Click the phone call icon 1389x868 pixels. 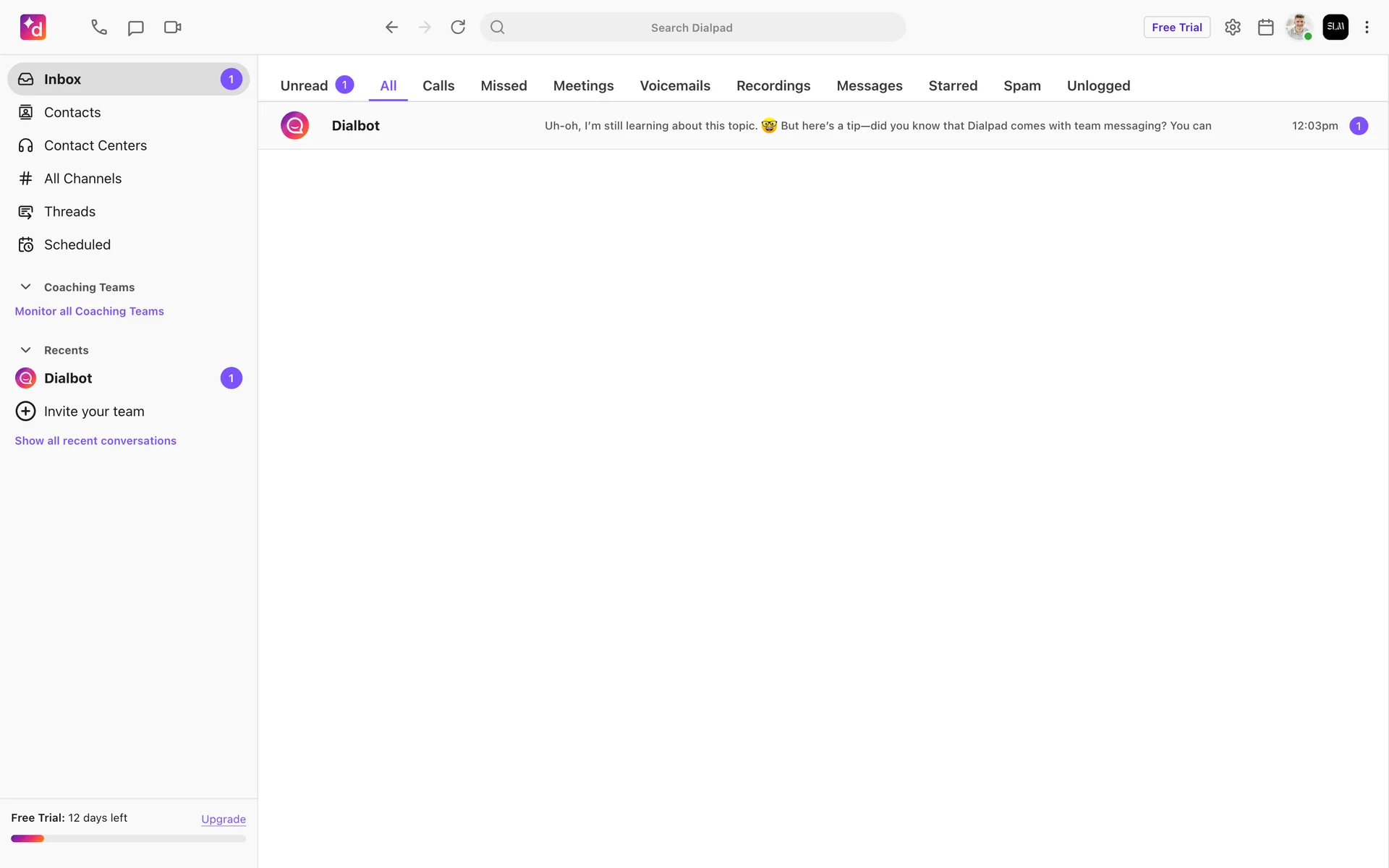(x=99, y=27)
